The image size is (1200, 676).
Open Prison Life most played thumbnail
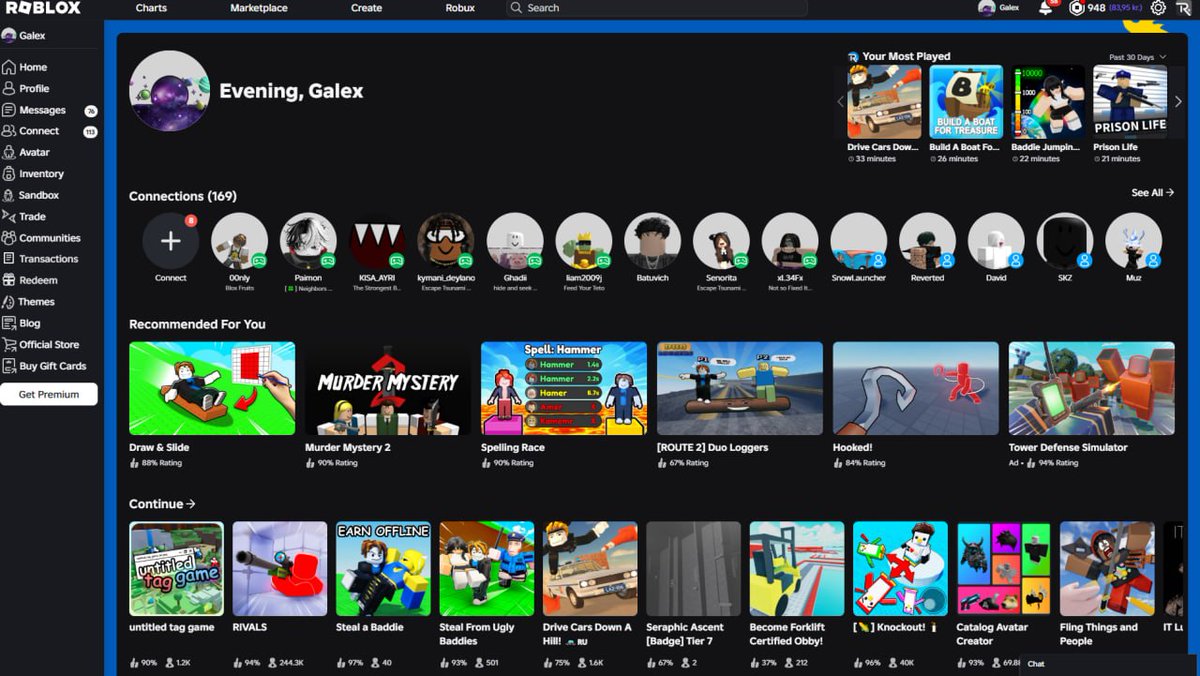click(x=1130, y=102)
